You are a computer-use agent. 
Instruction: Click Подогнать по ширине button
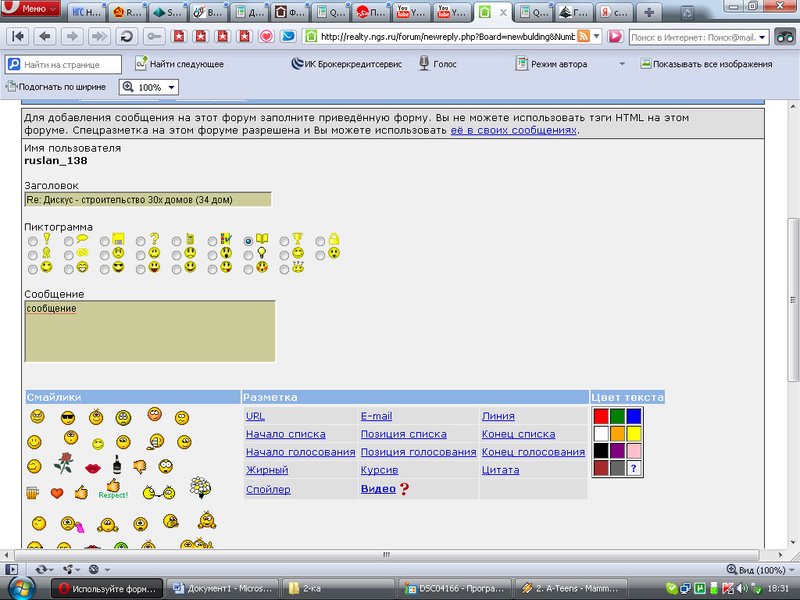(56, 87)
